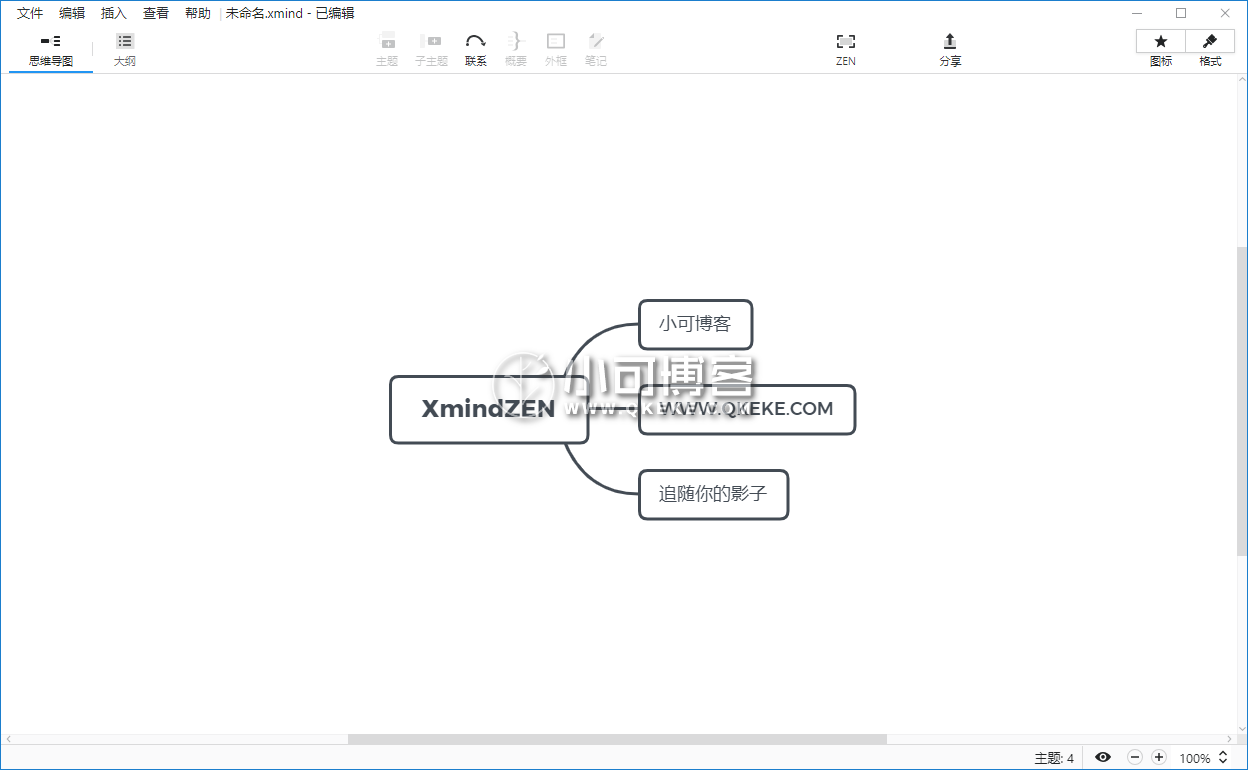Screen dimensions: 1248x770
Task: Switch to the 大纲 outline view
Action: 125,50
